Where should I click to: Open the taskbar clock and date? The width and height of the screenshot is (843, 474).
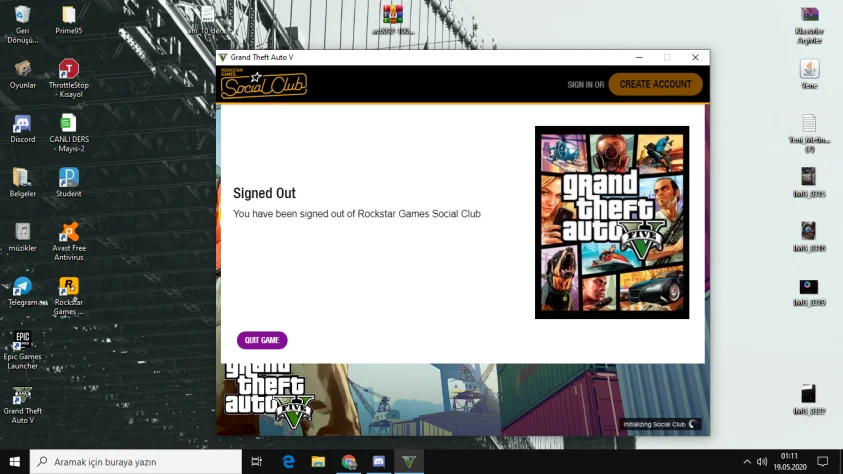coord(790,462)
